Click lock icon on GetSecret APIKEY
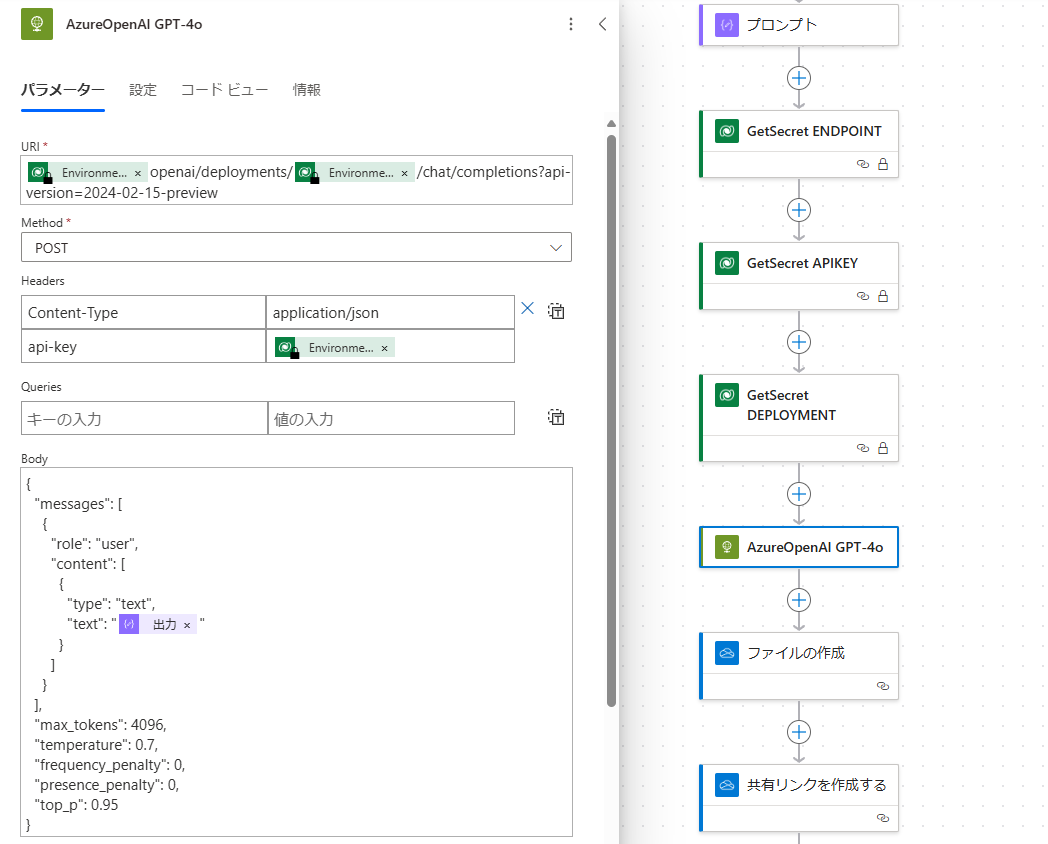The image size is (1048, 844). coord(883,296)
